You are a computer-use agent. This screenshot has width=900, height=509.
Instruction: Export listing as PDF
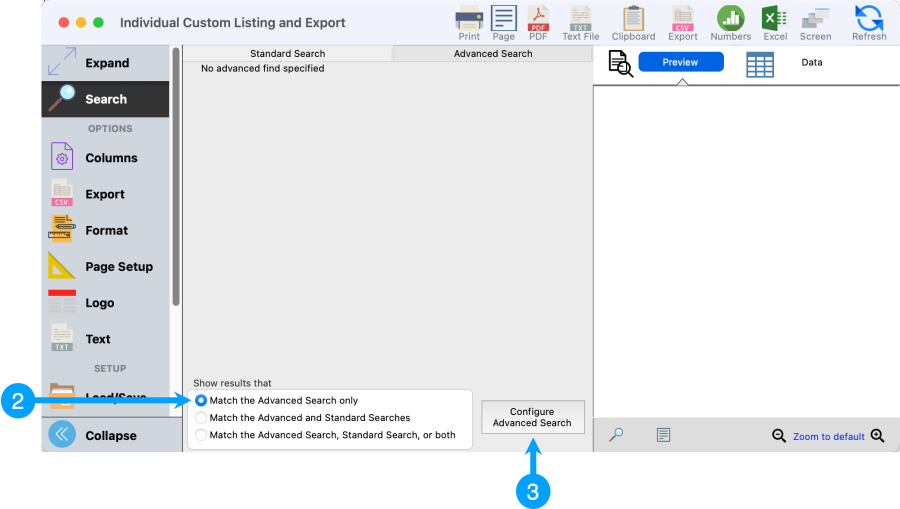(x=538, y=21)
